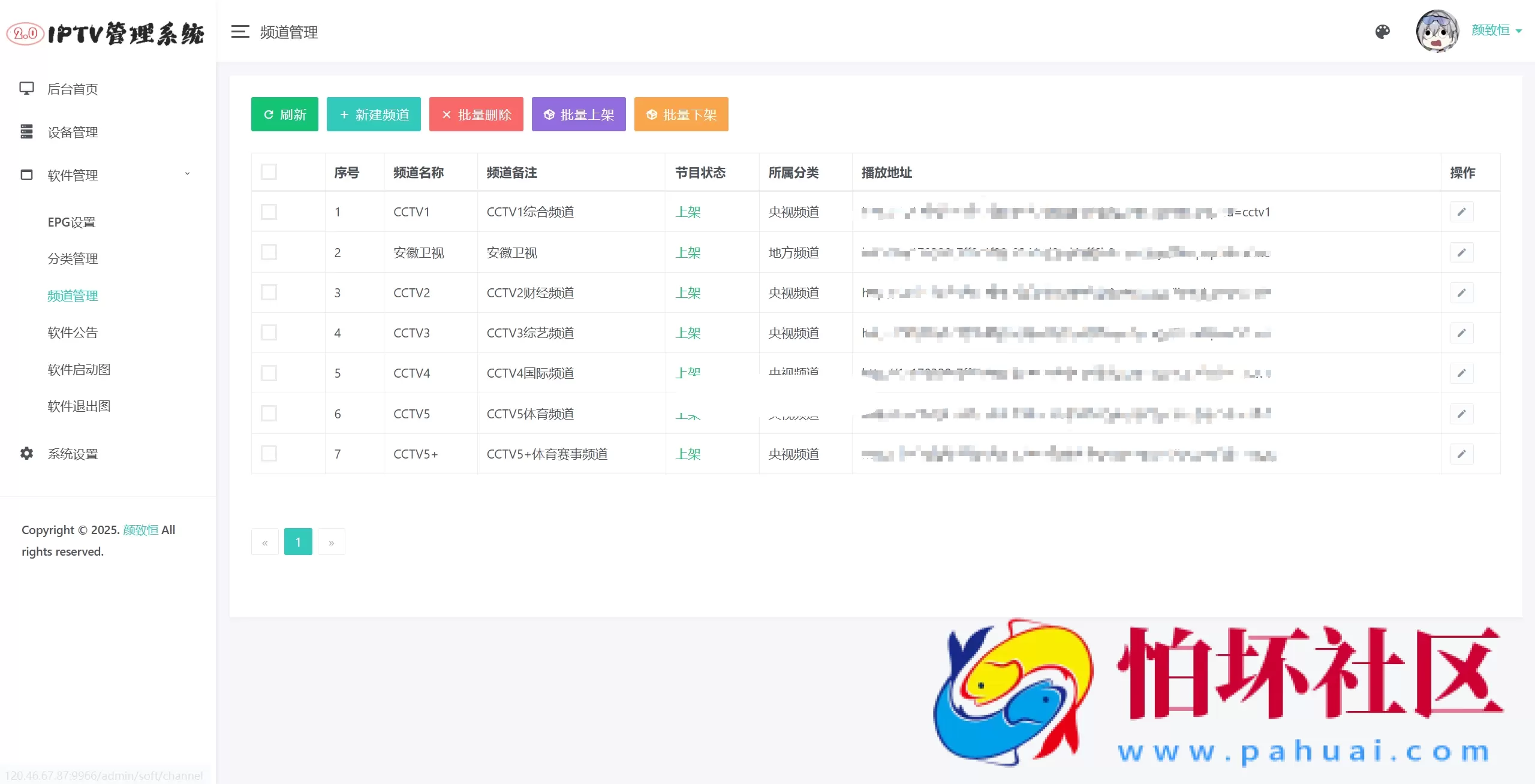Check the select-all checkbox in table header
The height and width of the screenshot is (784, 1535).
coord(269,172)
